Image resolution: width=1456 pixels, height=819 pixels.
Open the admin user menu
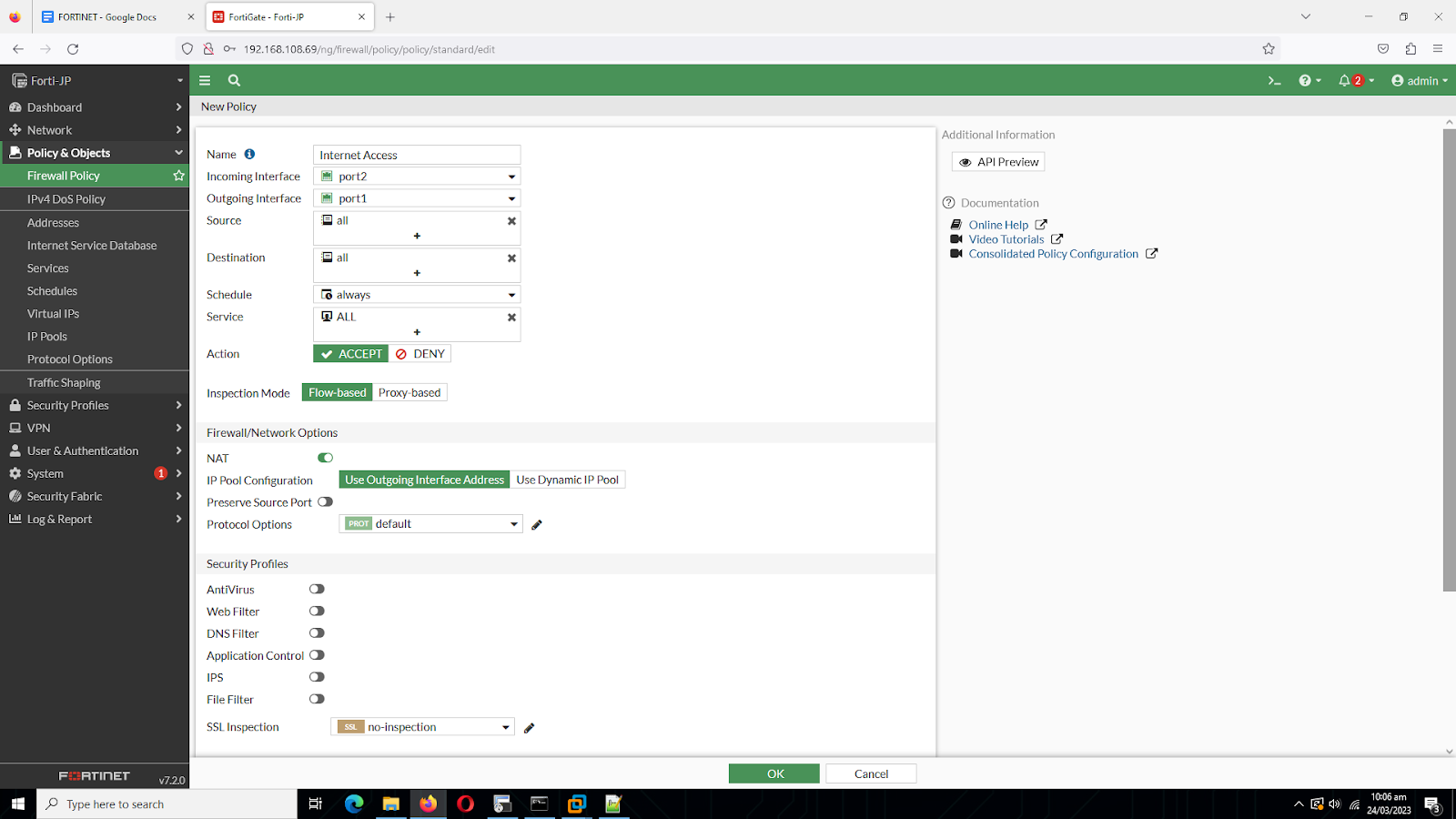[x=1420, y=81]
